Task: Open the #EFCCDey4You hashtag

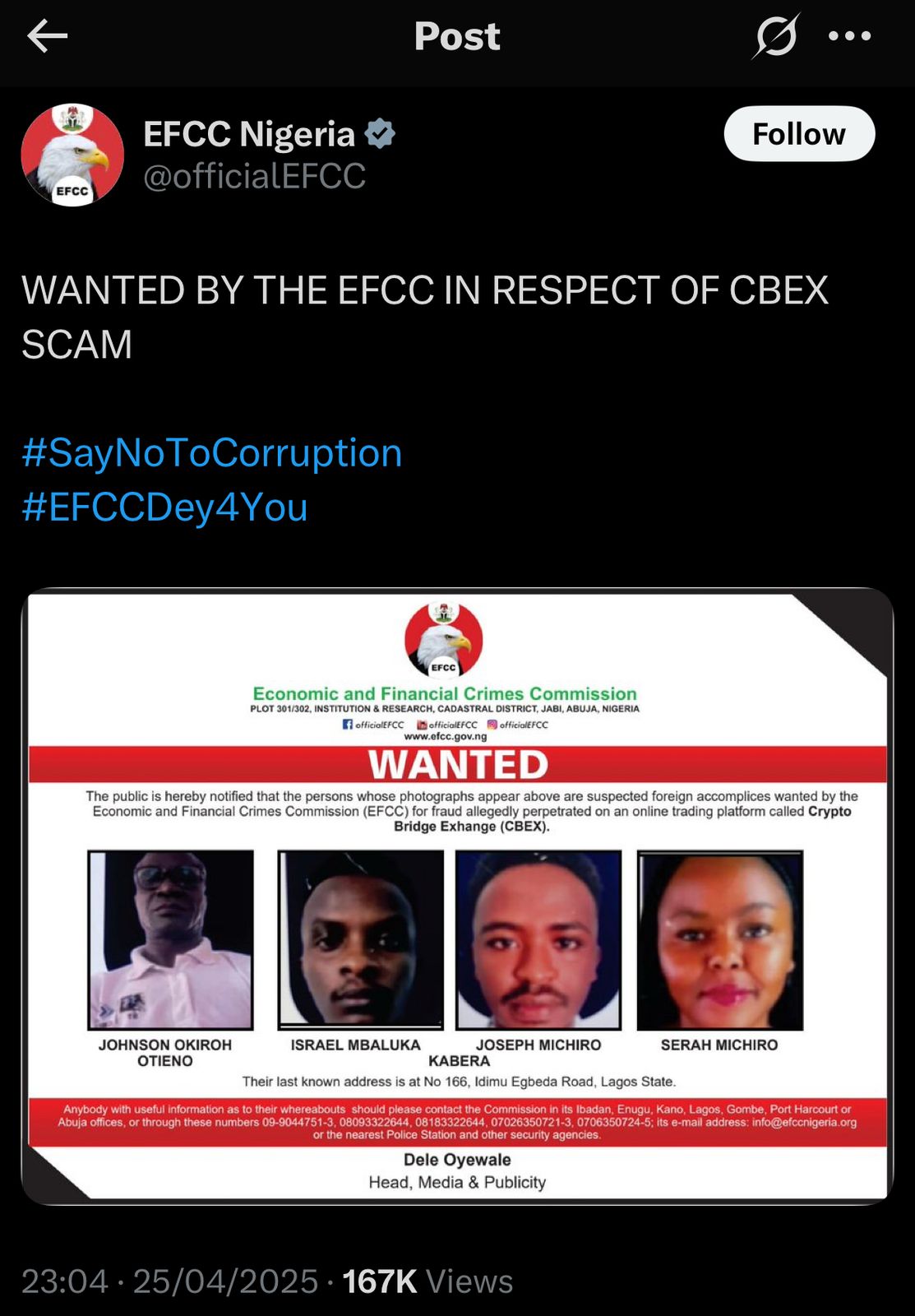Action: coord(164,507)
